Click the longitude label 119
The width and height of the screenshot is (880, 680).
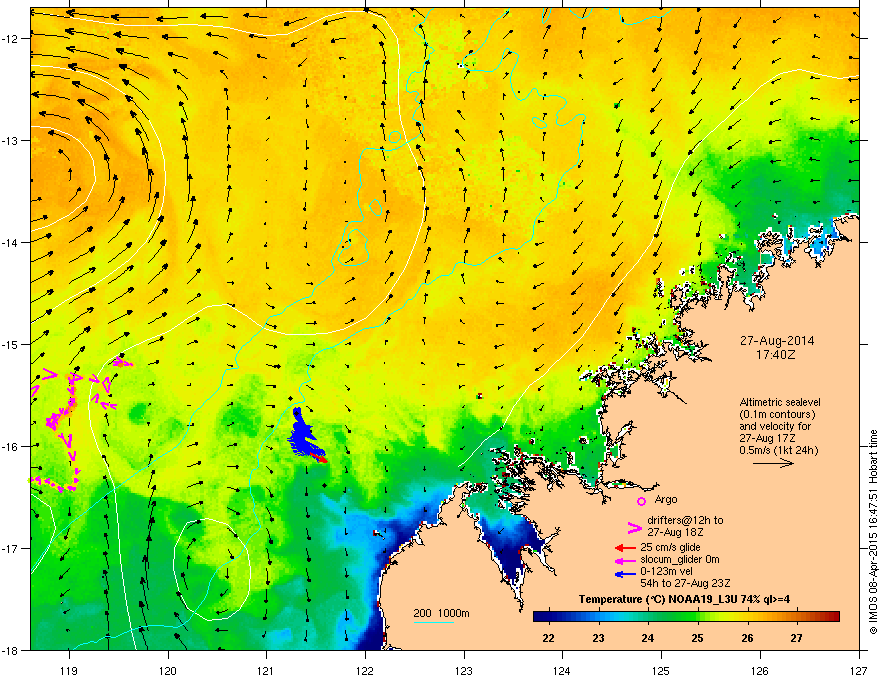coord(69,670)
